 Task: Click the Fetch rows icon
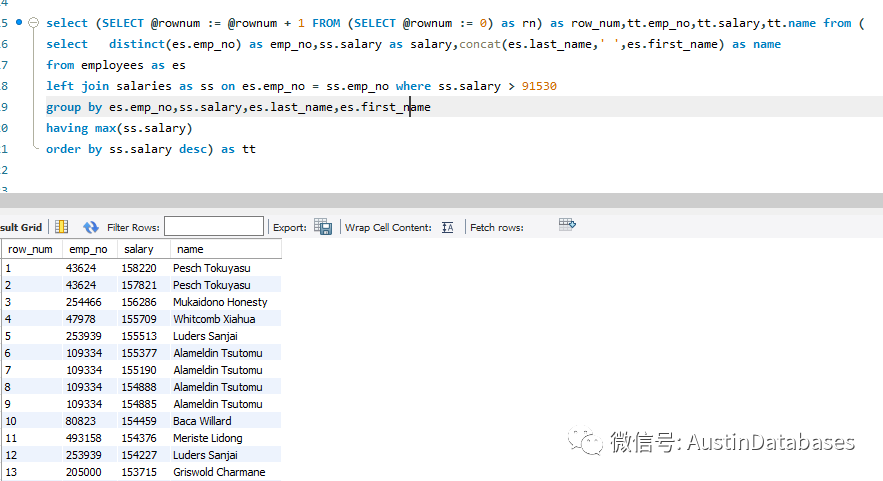point(567,225)
